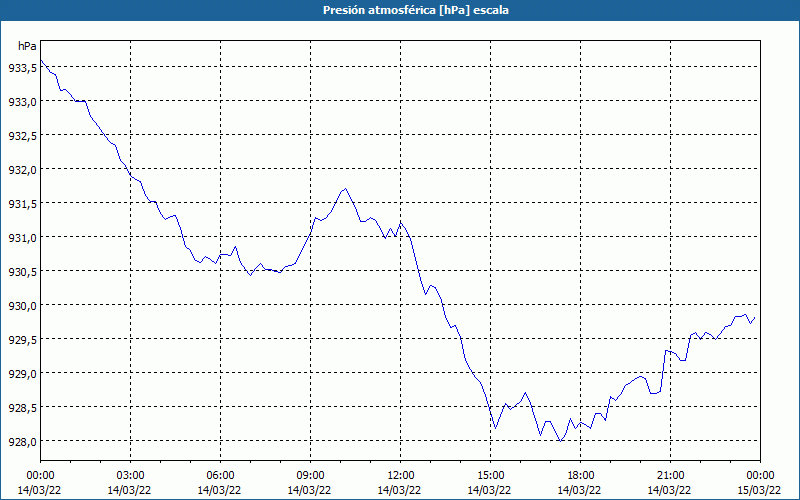The height and width of the screenshot is (500, 800).
Task: Select the 932,0 axis value
Action: click(22, 170)
